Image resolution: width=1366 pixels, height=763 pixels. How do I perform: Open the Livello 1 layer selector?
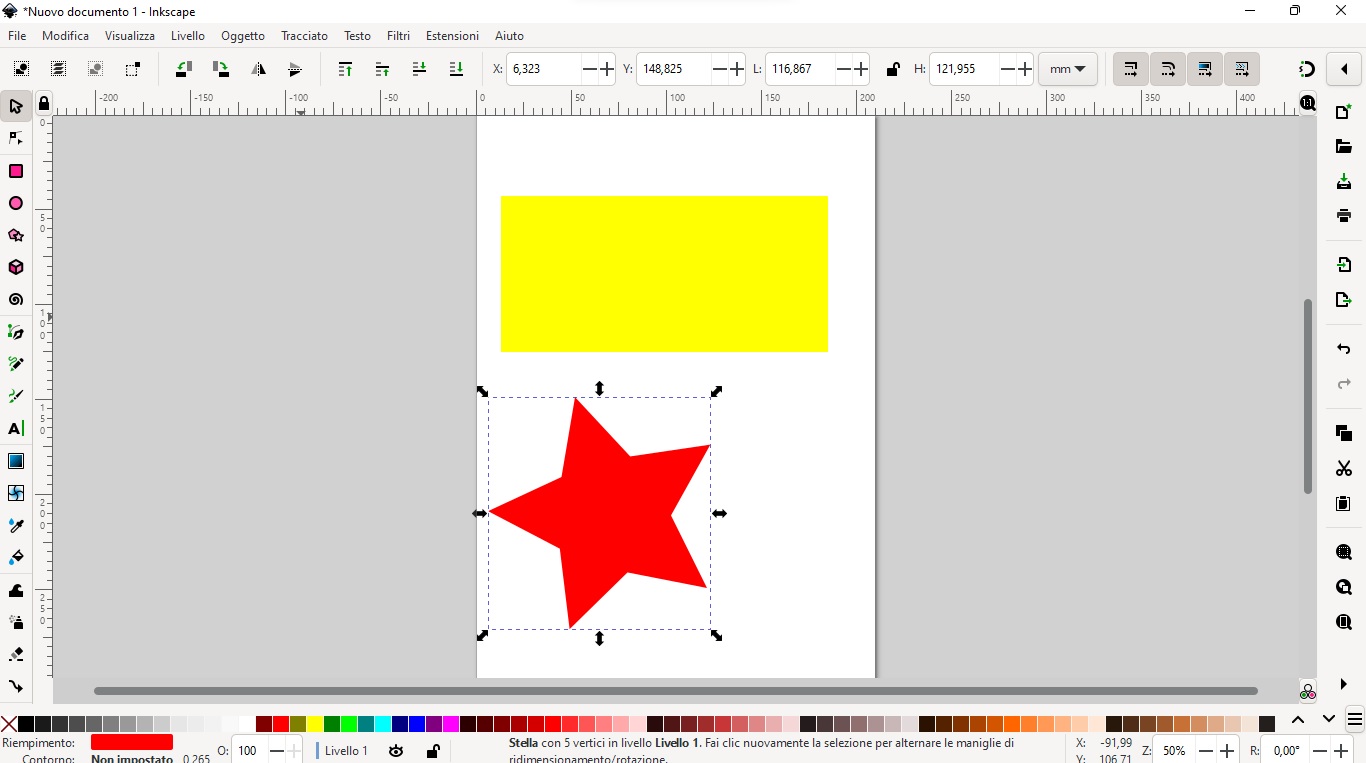click(344, 751)
